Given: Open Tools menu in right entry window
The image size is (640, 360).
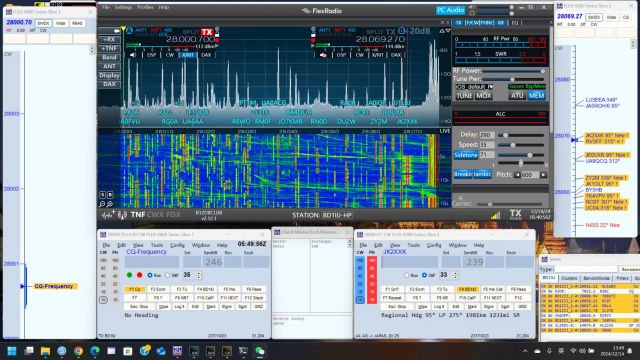Looking at the screenshot, I should click(413, 245).
